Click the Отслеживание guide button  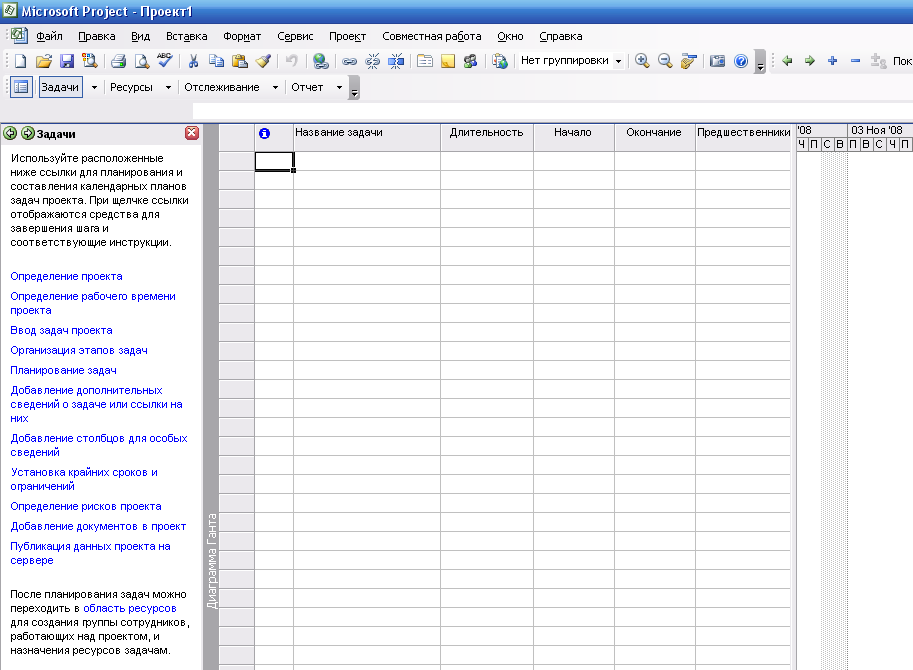(222, 87)
